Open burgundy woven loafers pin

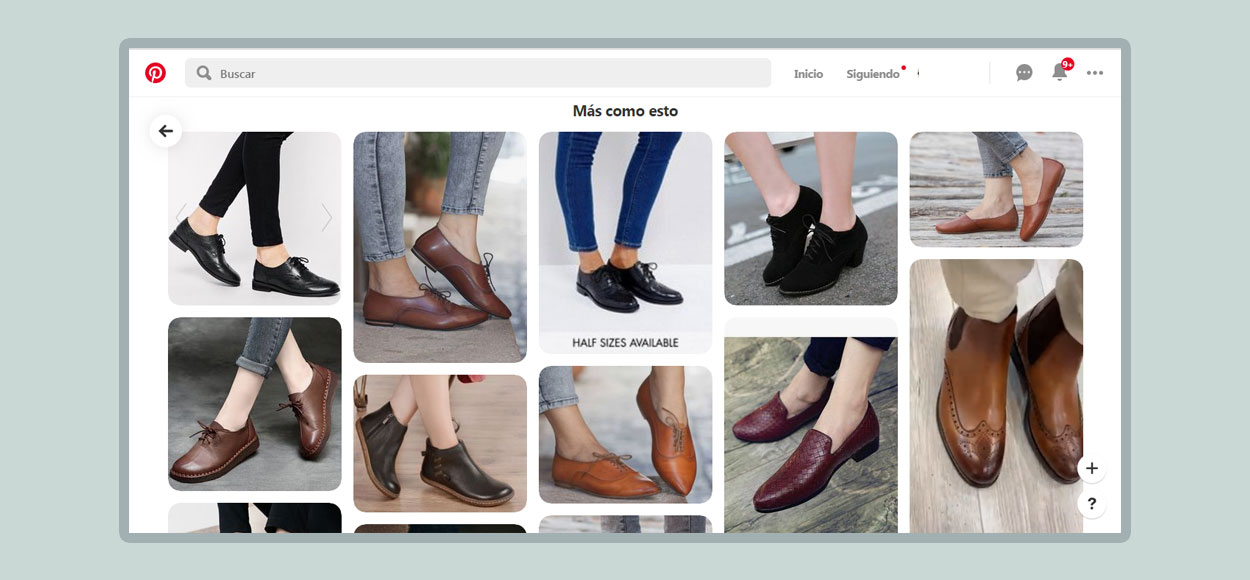(x=811, y=425)
